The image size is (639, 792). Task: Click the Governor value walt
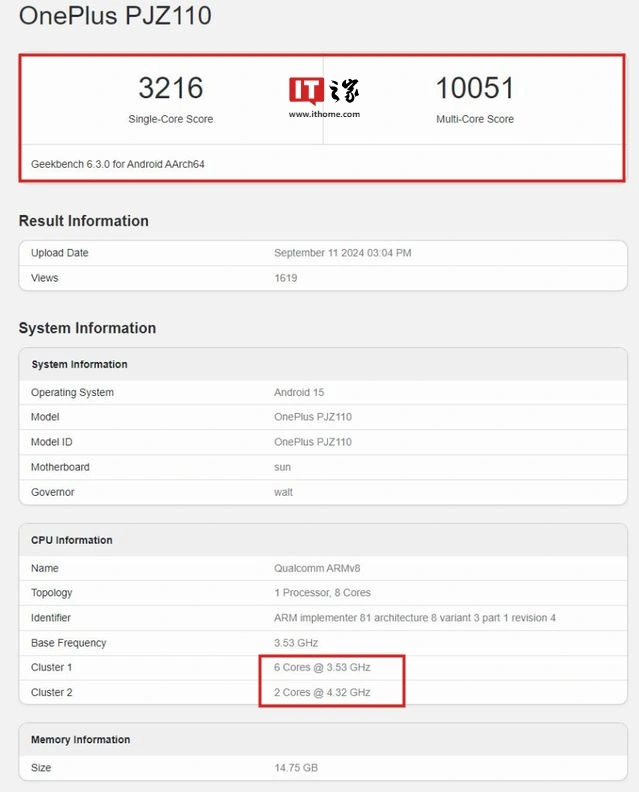284,492
